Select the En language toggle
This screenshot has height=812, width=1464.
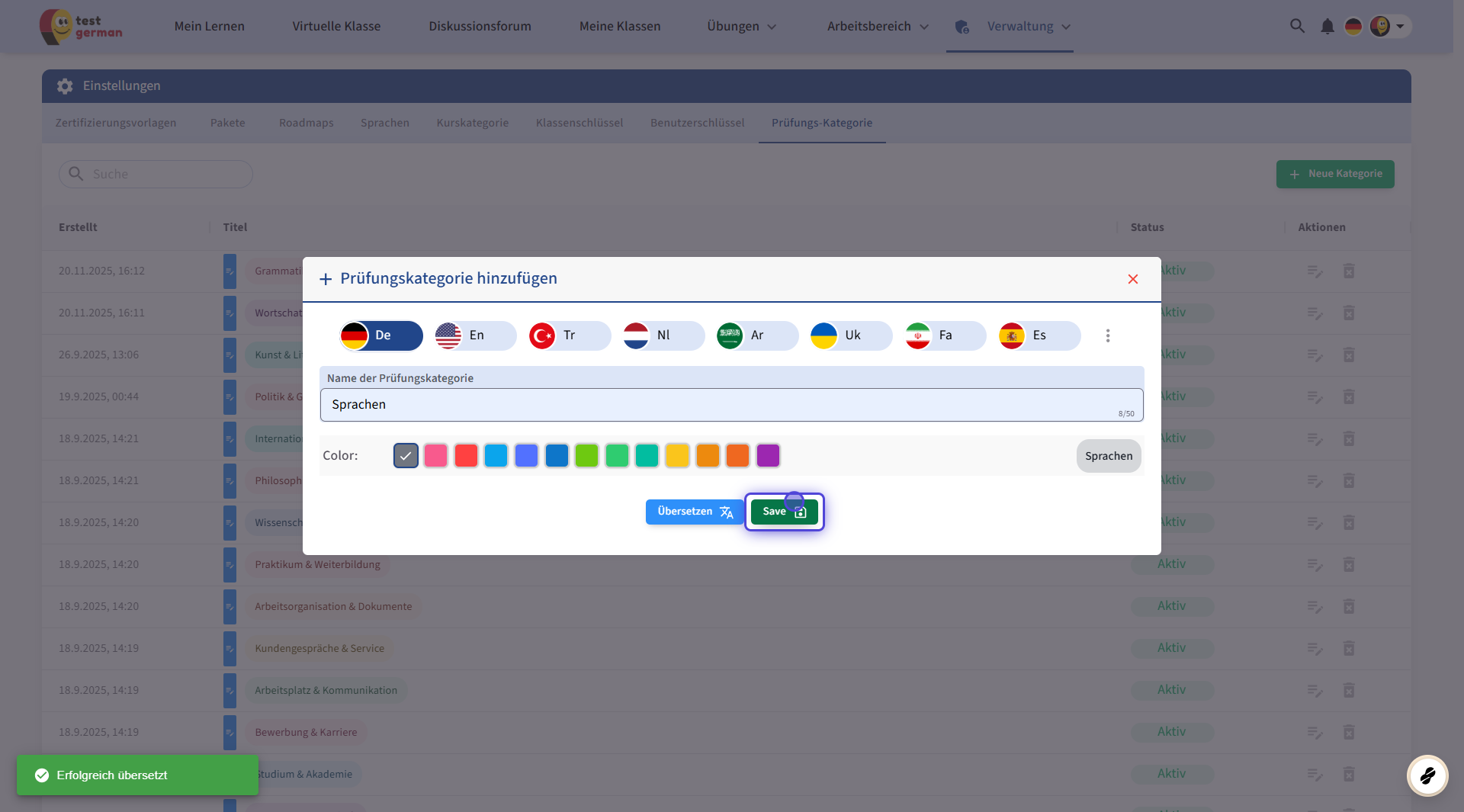click(474, 335)
